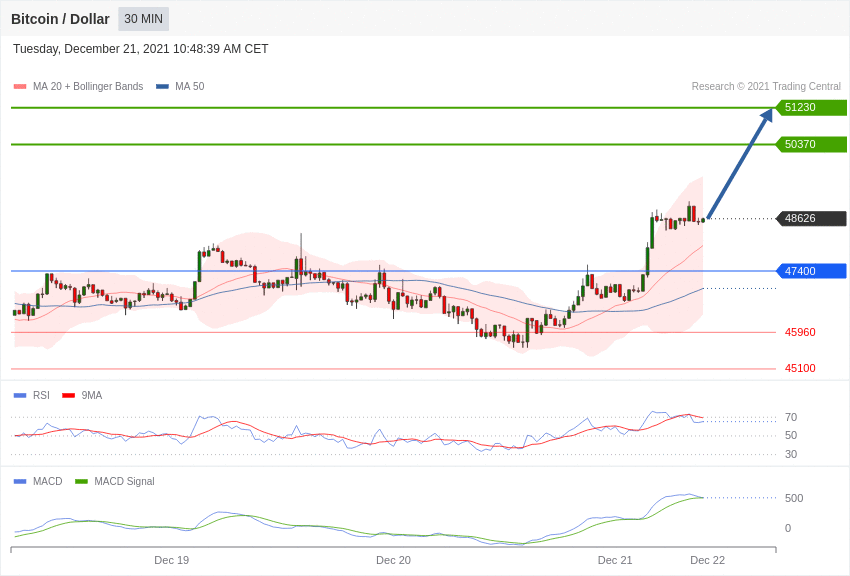
Task: Click the 45100 support price label
Action: [x=800, y=368]
